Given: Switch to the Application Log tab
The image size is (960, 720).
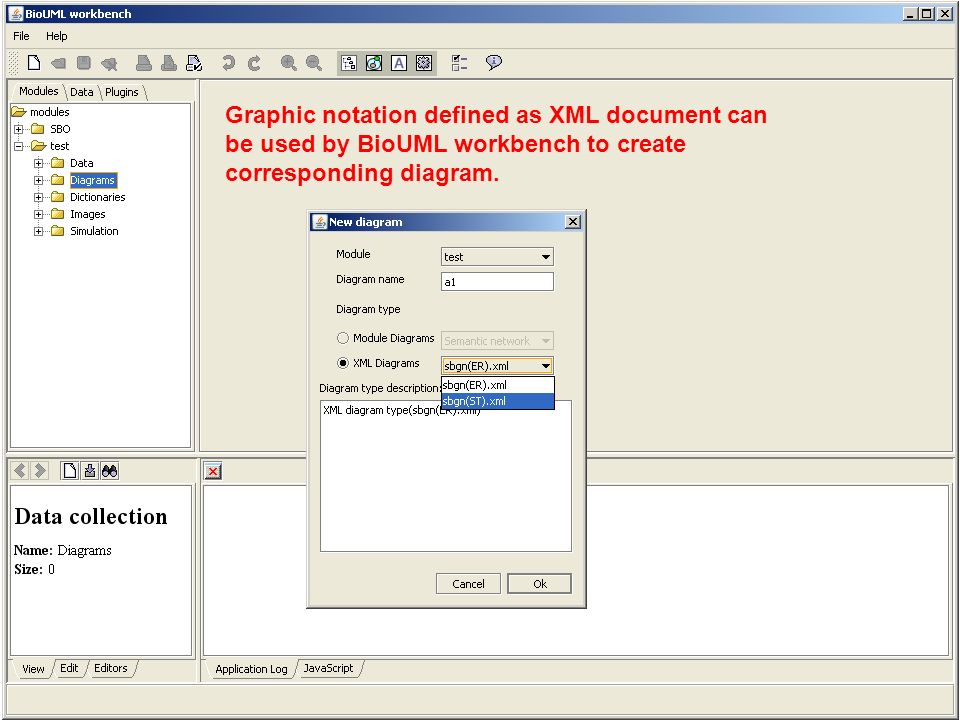Looking at the screenshot, I should 251,669.
